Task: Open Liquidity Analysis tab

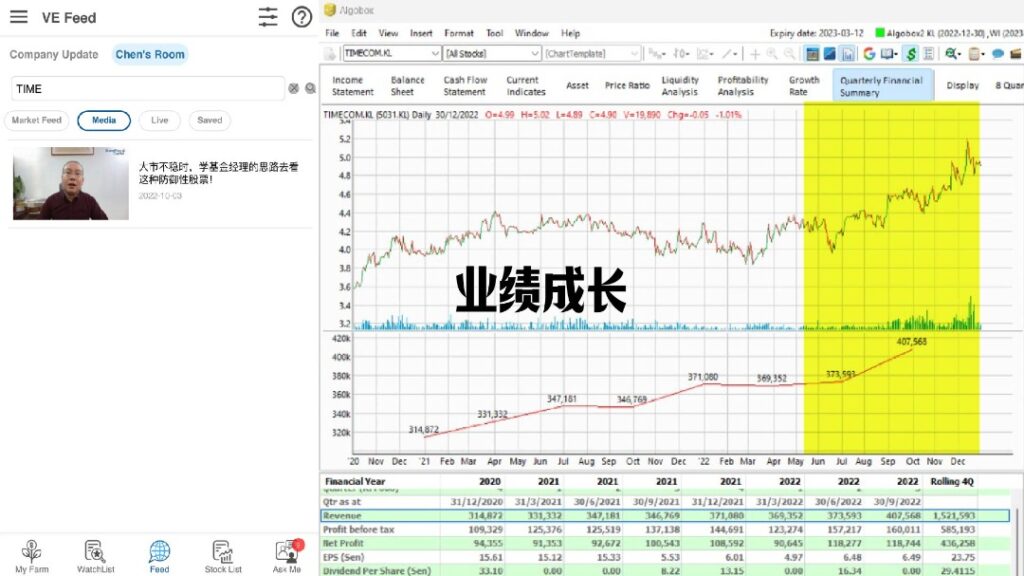Action: click(x=680, y=86)
